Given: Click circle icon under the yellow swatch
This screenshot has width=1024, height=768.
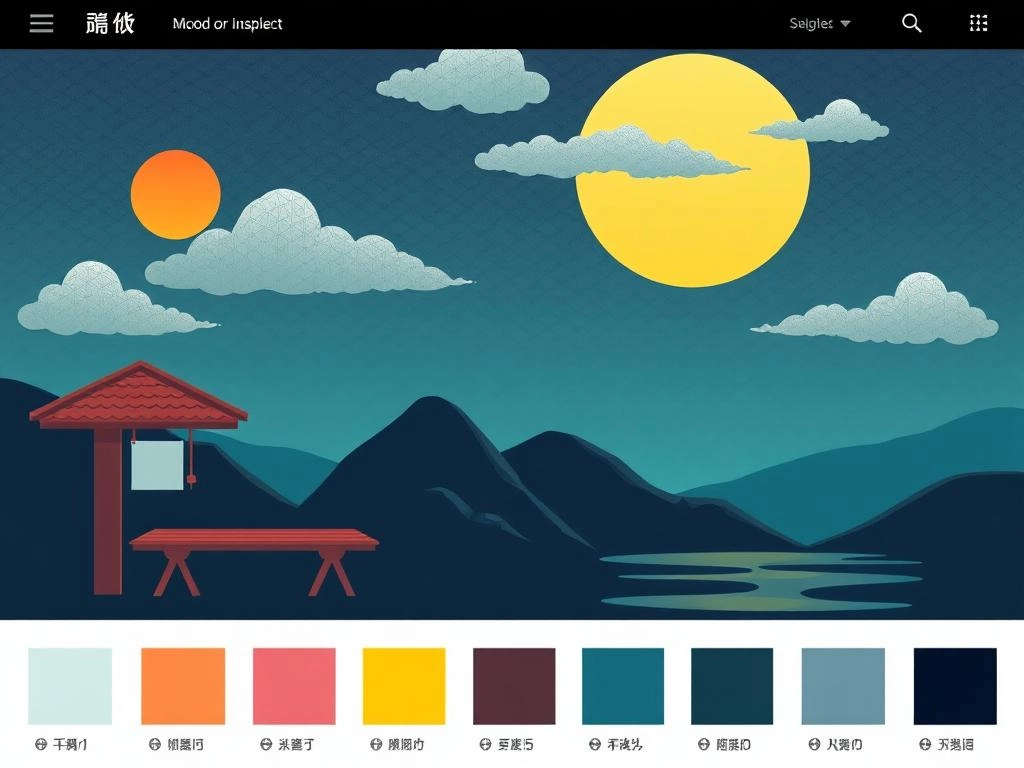Looking at the screenshot, I should (x=376, y=744).
